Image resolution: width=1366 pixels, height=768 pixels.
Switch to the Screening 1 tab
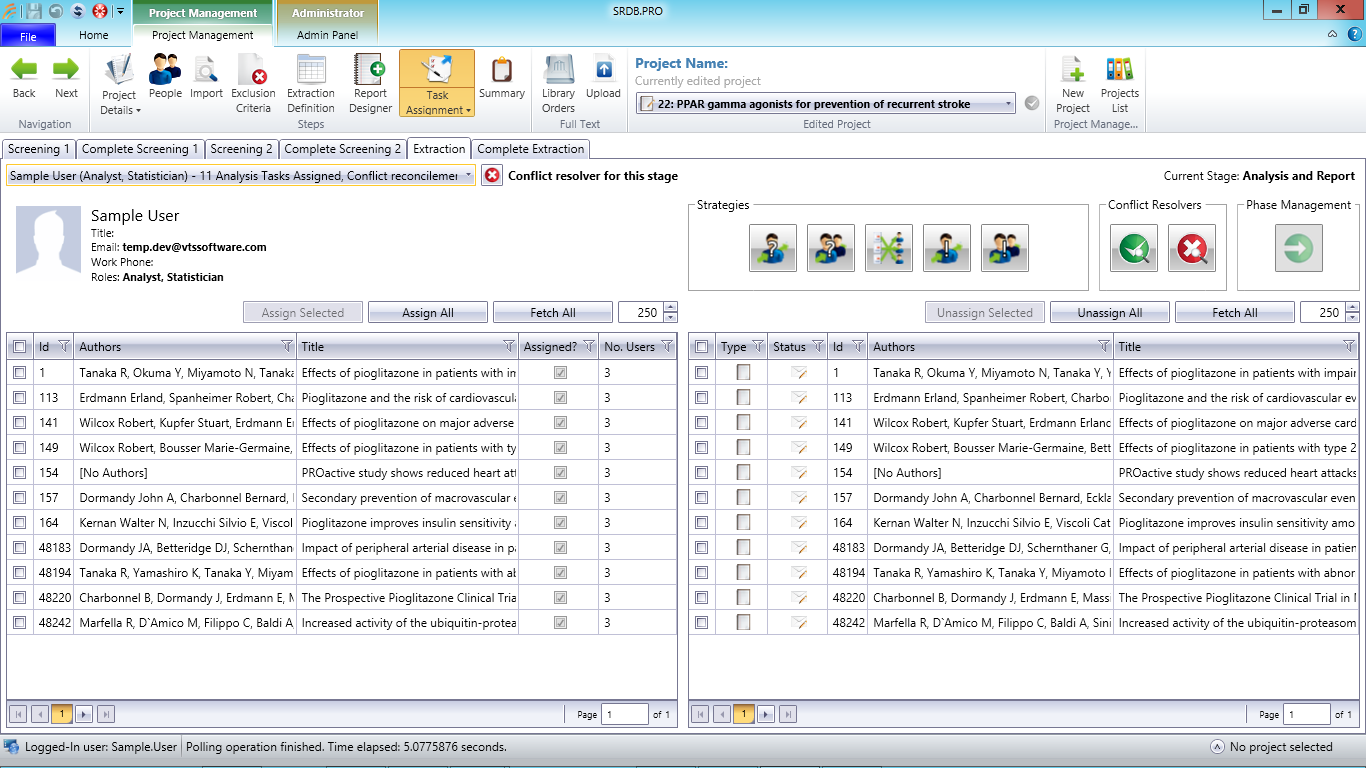[x=40, y=149]
